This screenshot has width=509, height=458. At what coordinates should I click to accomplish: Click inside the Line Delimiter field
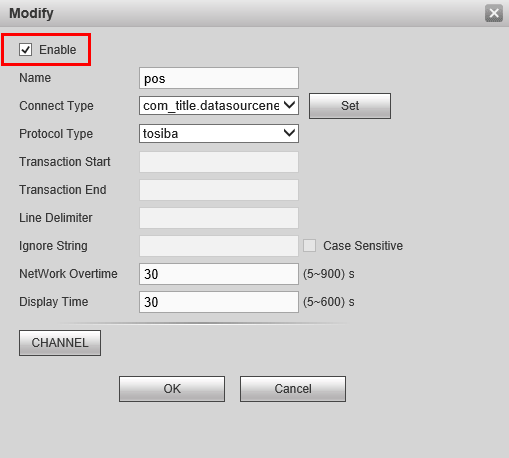(x=219, y=218)
